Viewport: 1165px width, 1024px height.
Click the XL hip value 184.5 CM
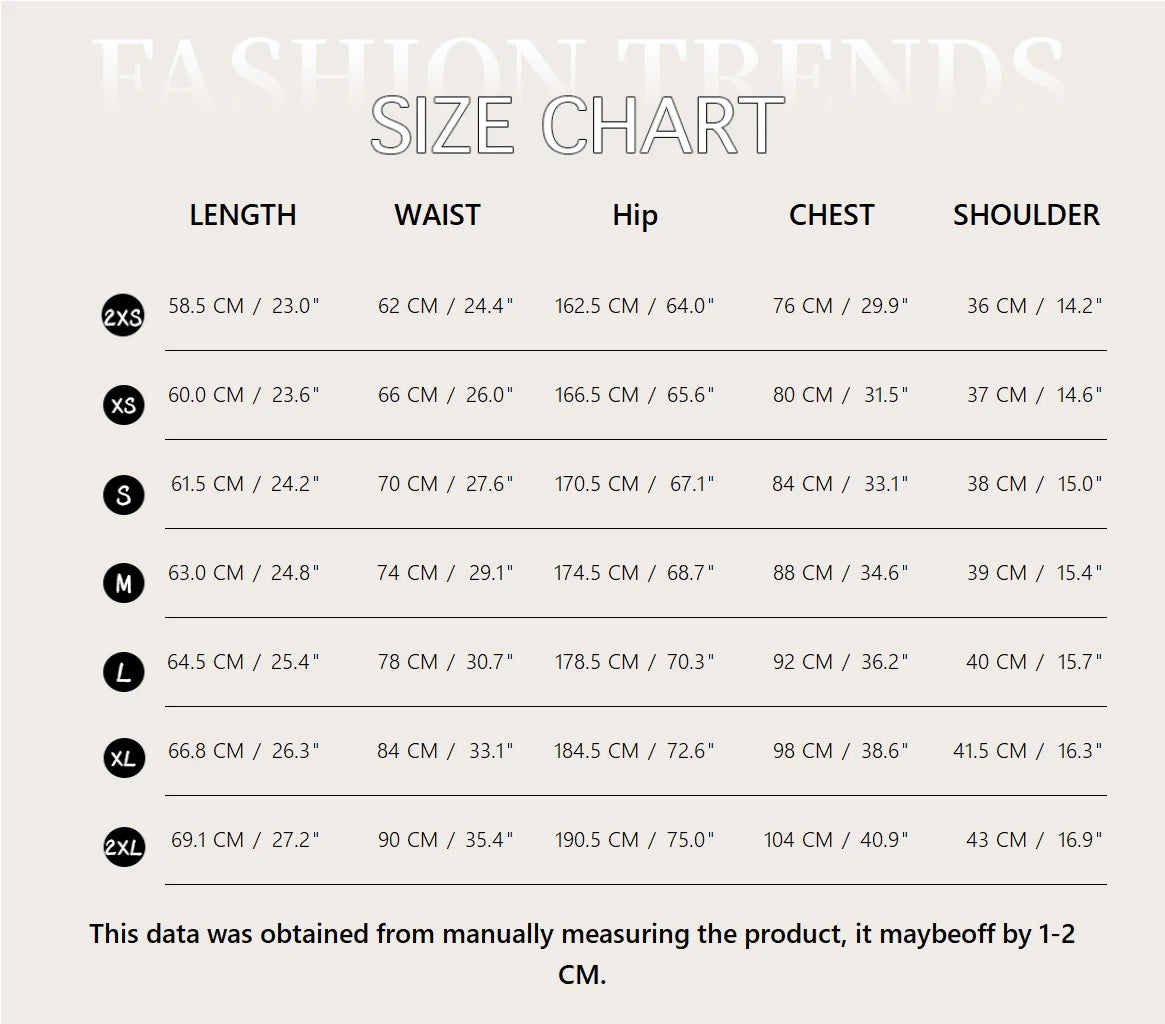tap(596, 751)
